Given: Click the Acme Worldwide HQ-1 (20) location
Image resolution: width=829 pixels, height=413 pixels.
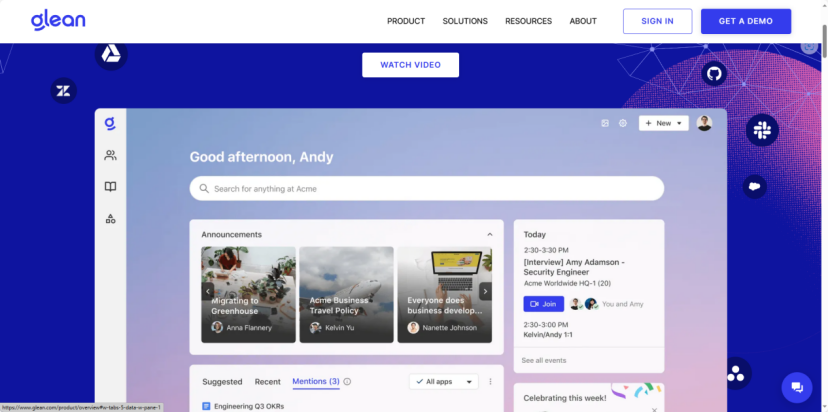Looking at the screenshot, I should [567, 283].
